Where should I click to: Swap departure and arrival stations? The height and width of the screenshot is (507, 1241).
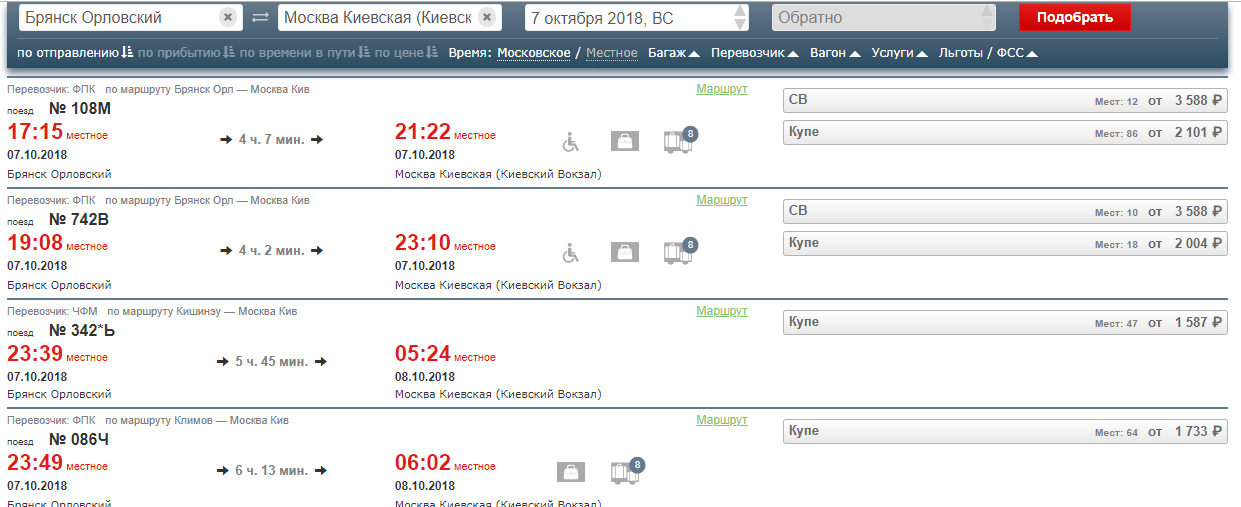tap(260, 18)
